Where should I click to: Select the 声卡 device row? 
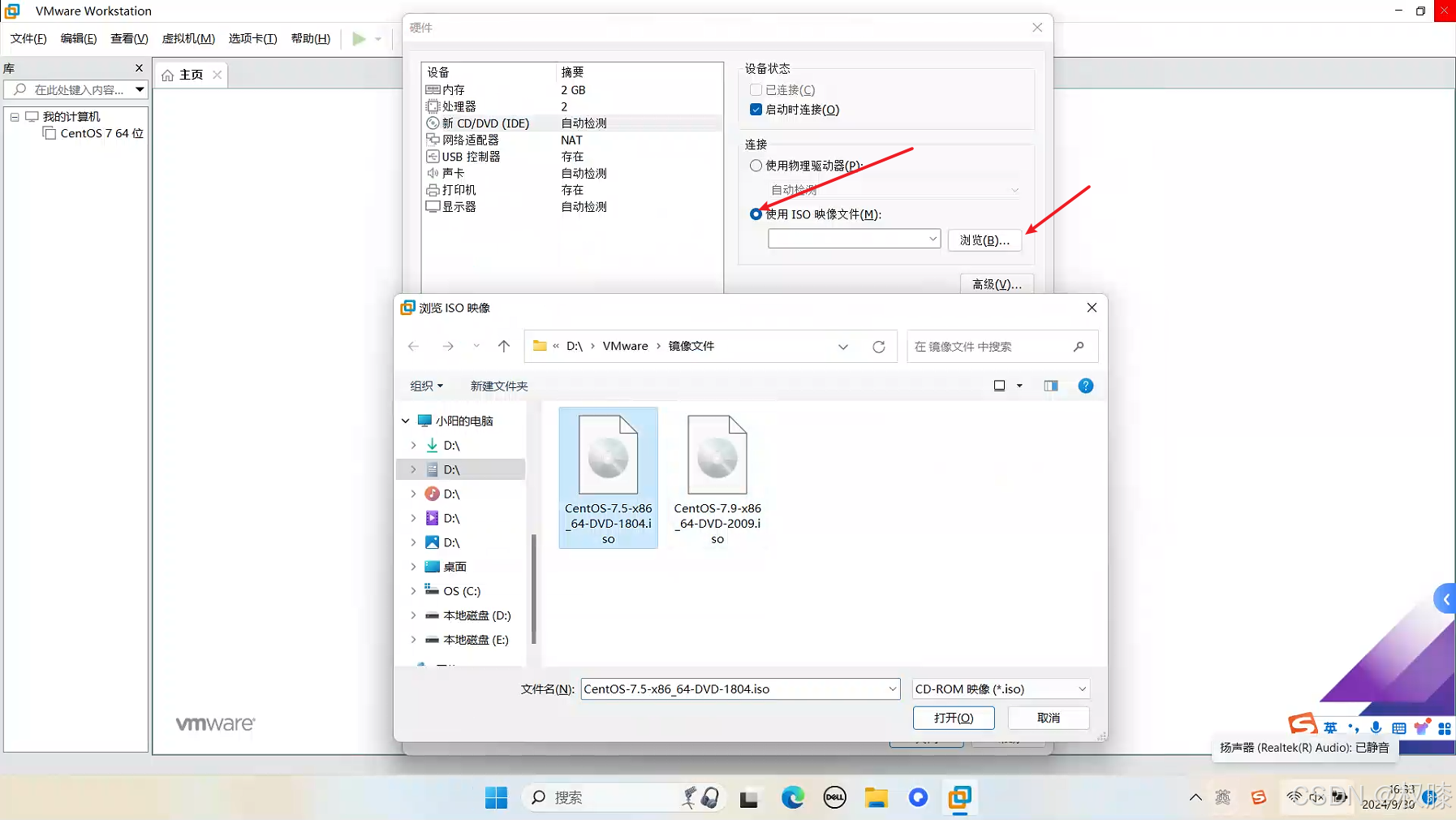572,173
